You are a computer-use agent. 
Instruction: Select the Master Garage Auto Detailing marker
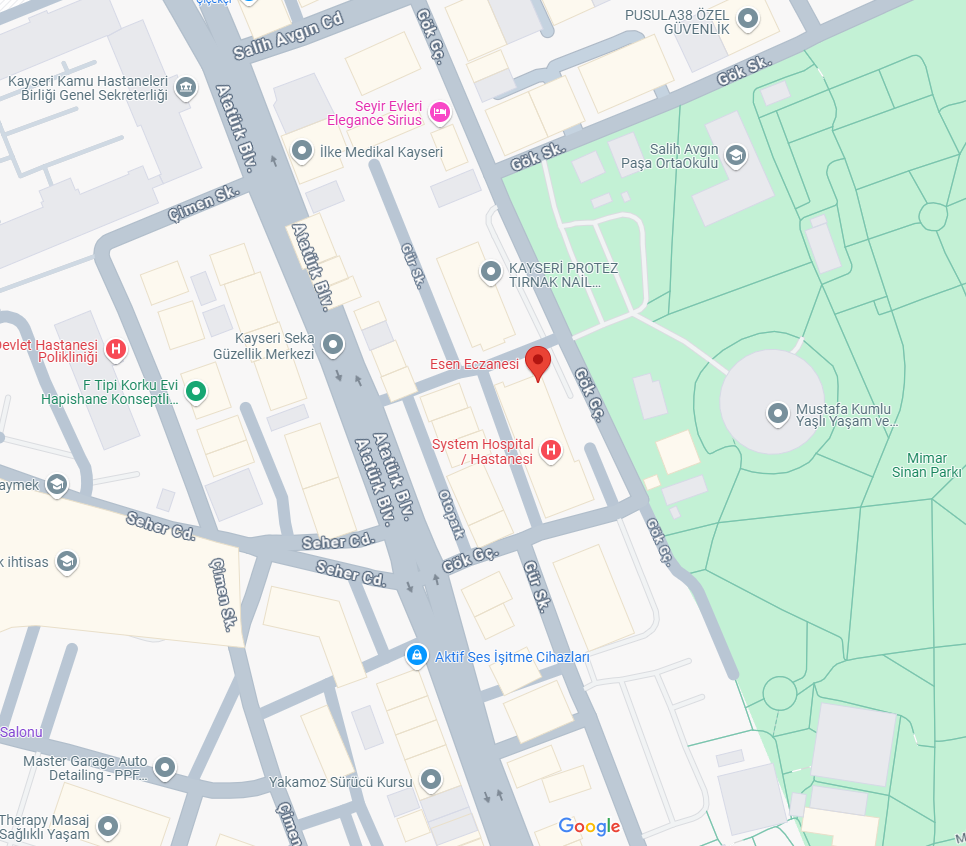[x=165, y=768]
